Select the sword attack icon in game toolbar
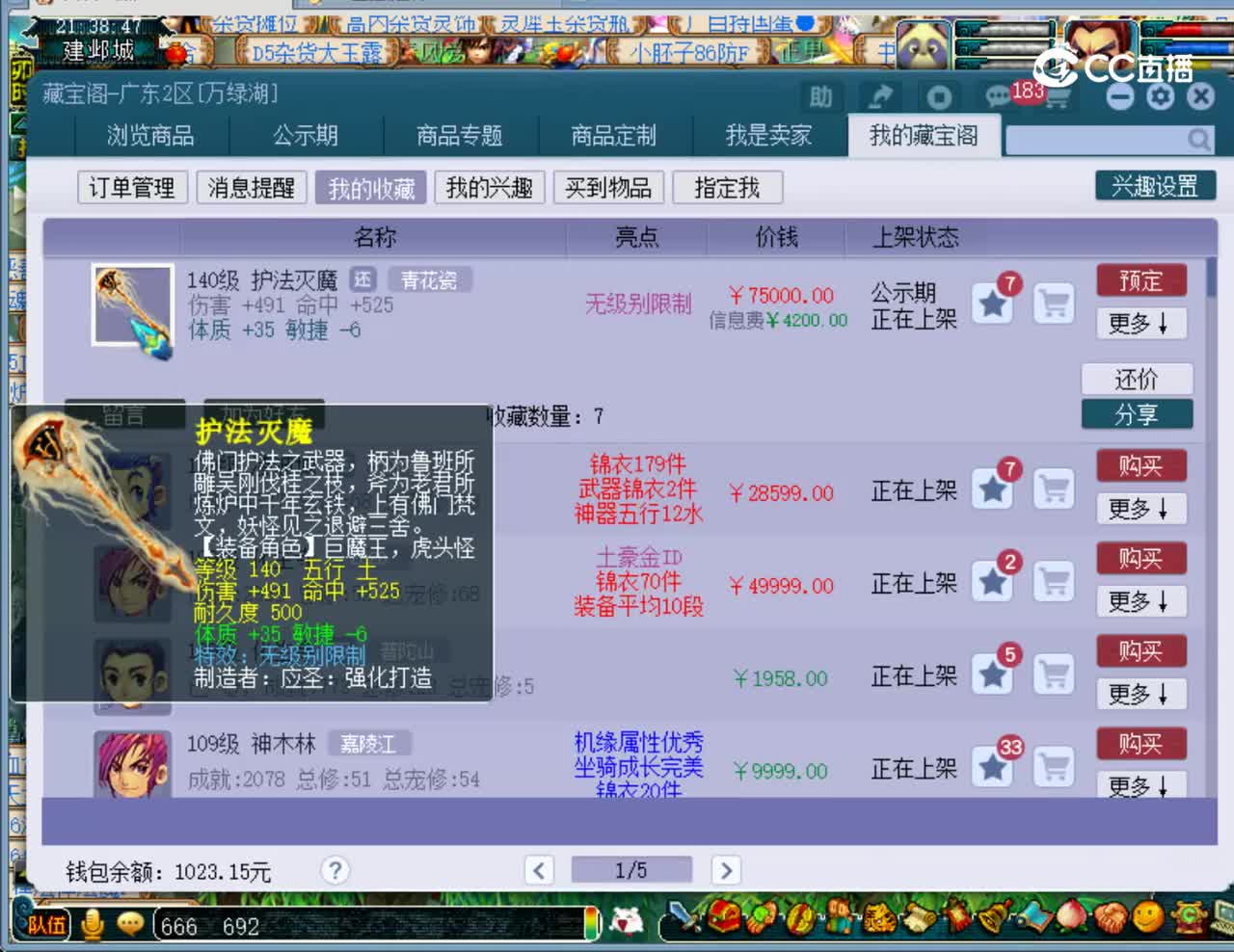The height and width of the screenshot is (952, 1234). [684, 917]
